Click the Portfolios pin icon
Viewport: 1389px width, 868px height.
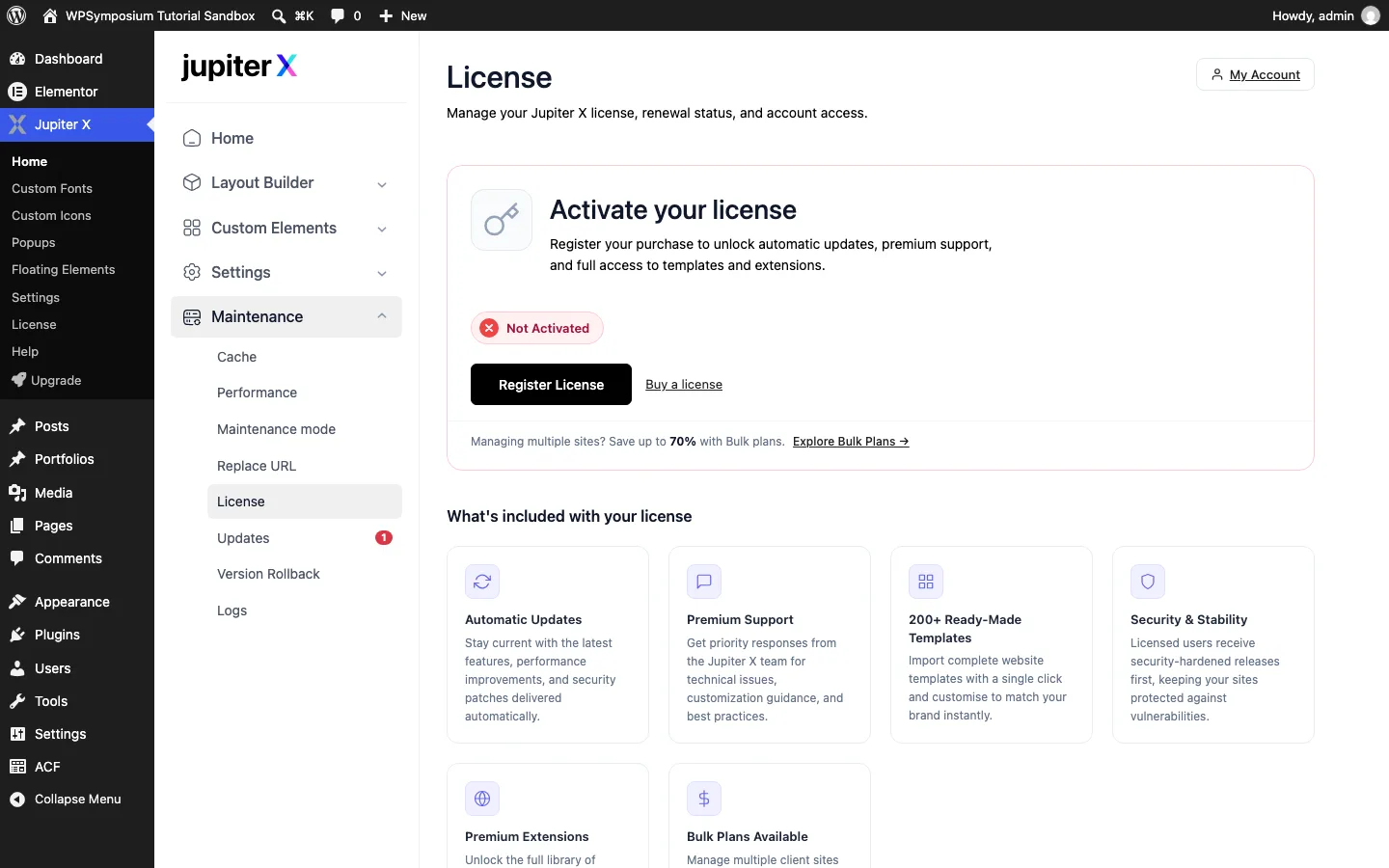tap(17, 459)
